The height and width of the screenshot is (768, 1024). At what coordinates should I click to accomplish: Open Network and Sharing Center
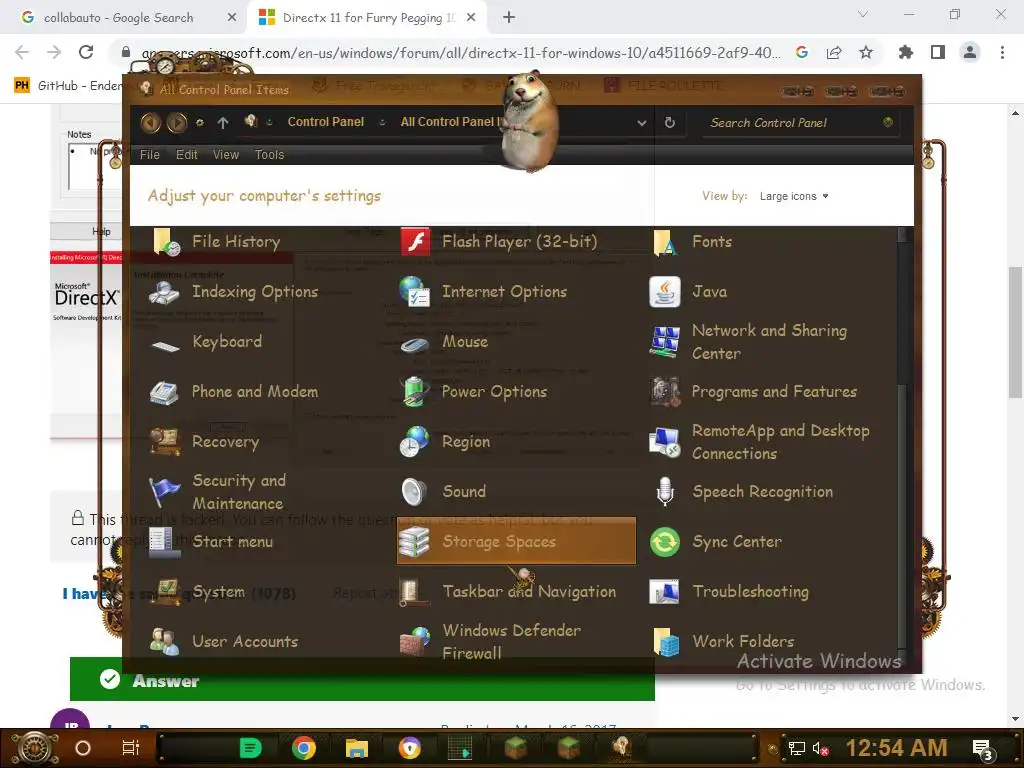point(749,342)
